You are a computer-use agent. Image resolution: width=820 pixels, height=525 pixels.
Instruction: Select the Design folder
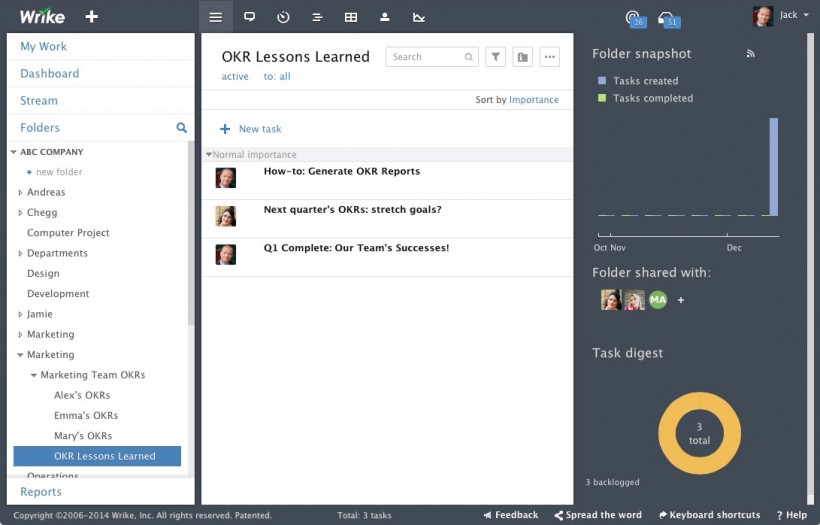[43, 273]
